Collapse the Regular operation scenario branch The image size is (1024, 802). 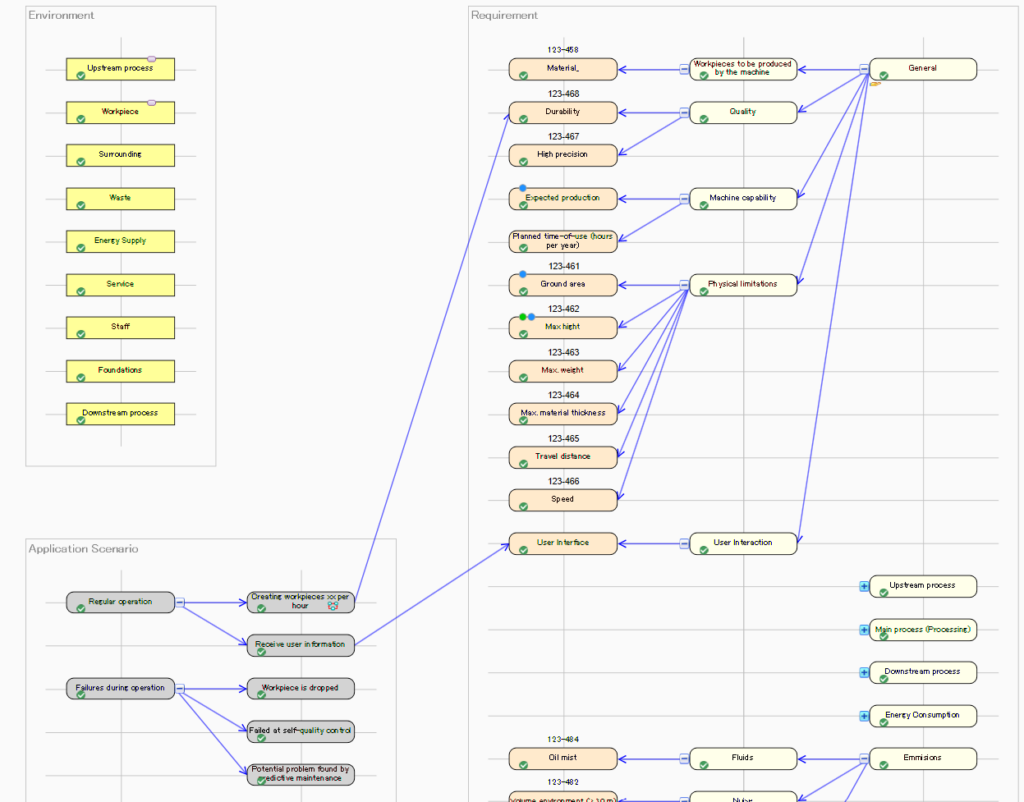[x=180, y=602]
